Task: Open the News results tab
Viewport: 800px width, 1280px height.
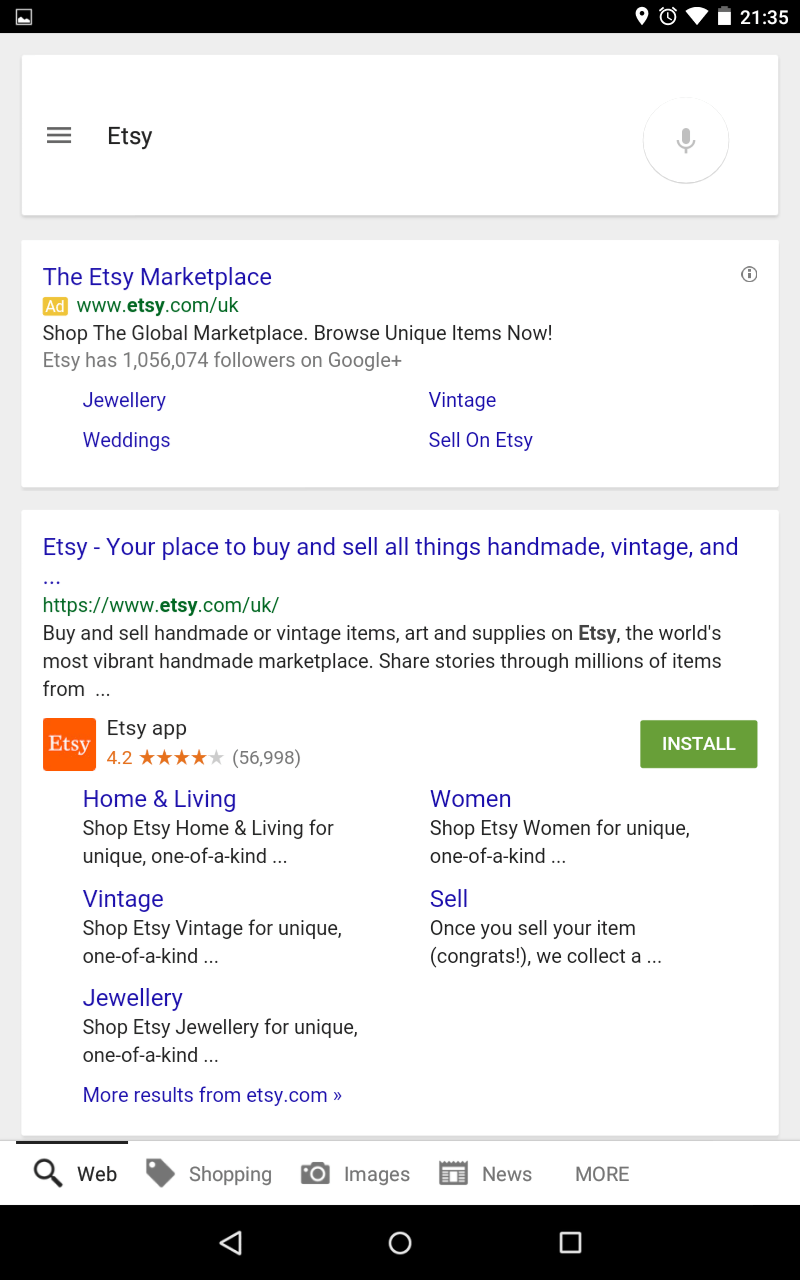Action: pyautogui.click(x=486, y=1174)
